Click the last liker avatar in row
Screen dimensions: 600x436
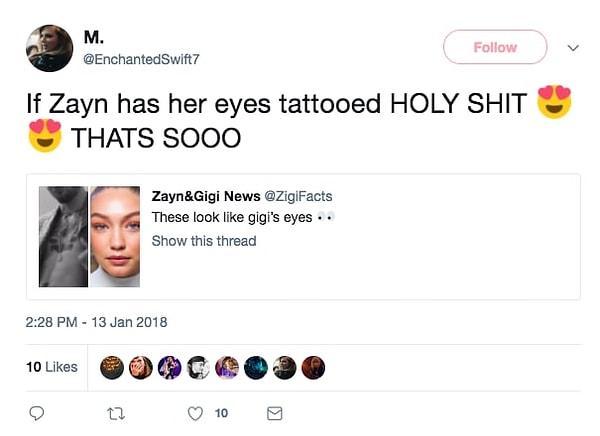point(313,368)
